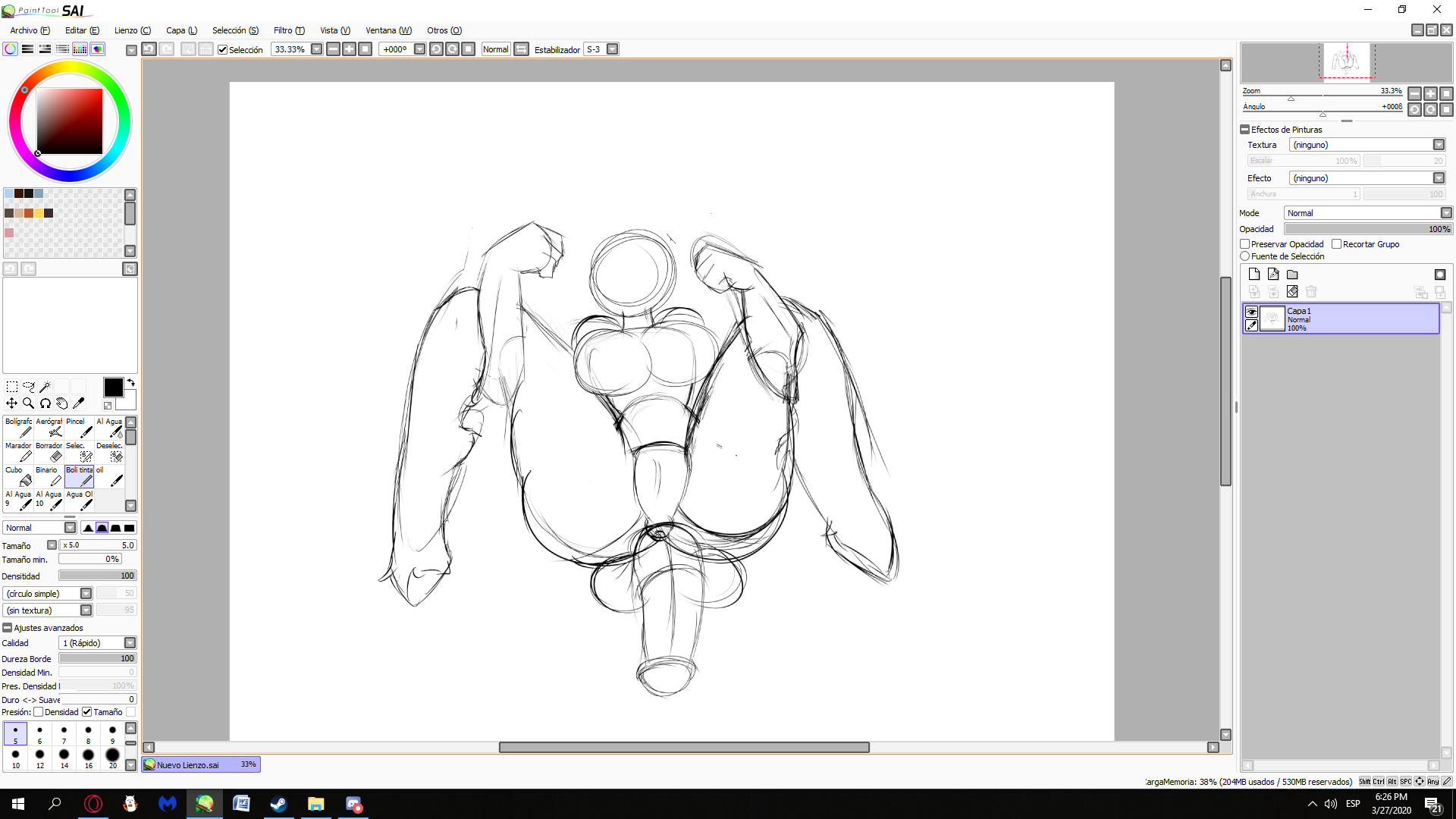Select the Borrador eraser tool
1456x819 pixels.
(x=50, y=452)
